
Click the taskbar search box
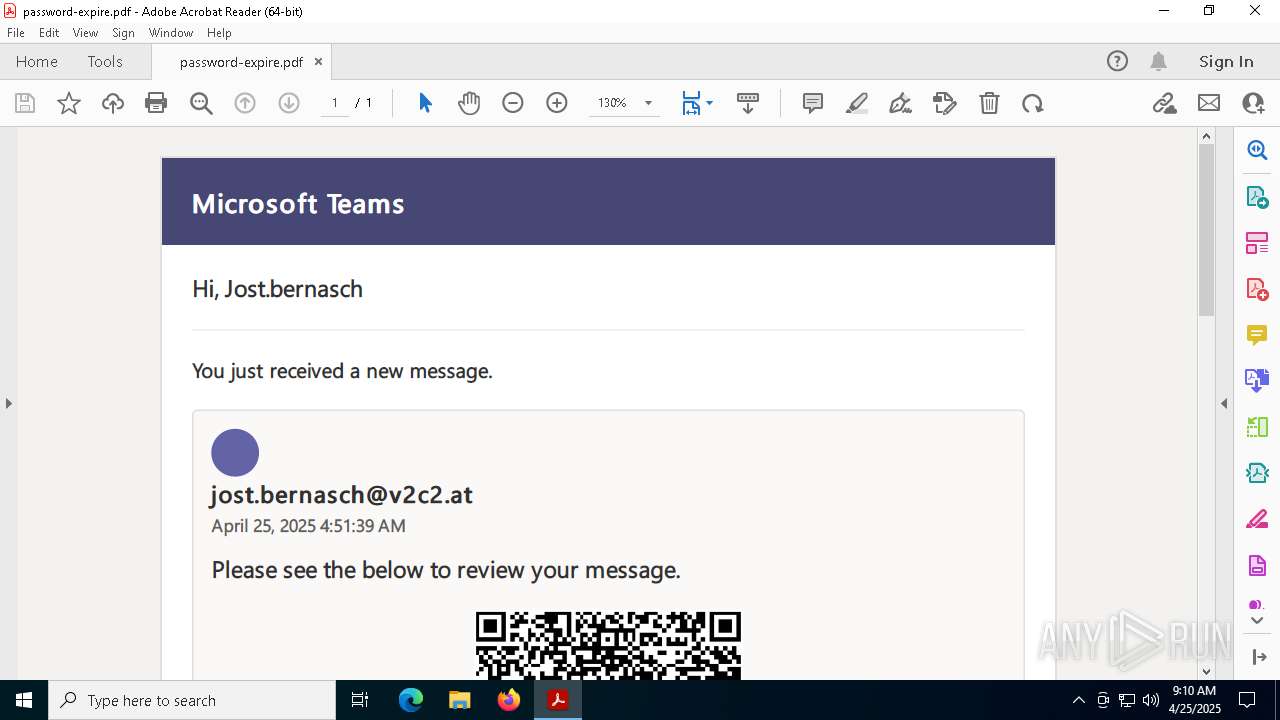tap(192, 700)
